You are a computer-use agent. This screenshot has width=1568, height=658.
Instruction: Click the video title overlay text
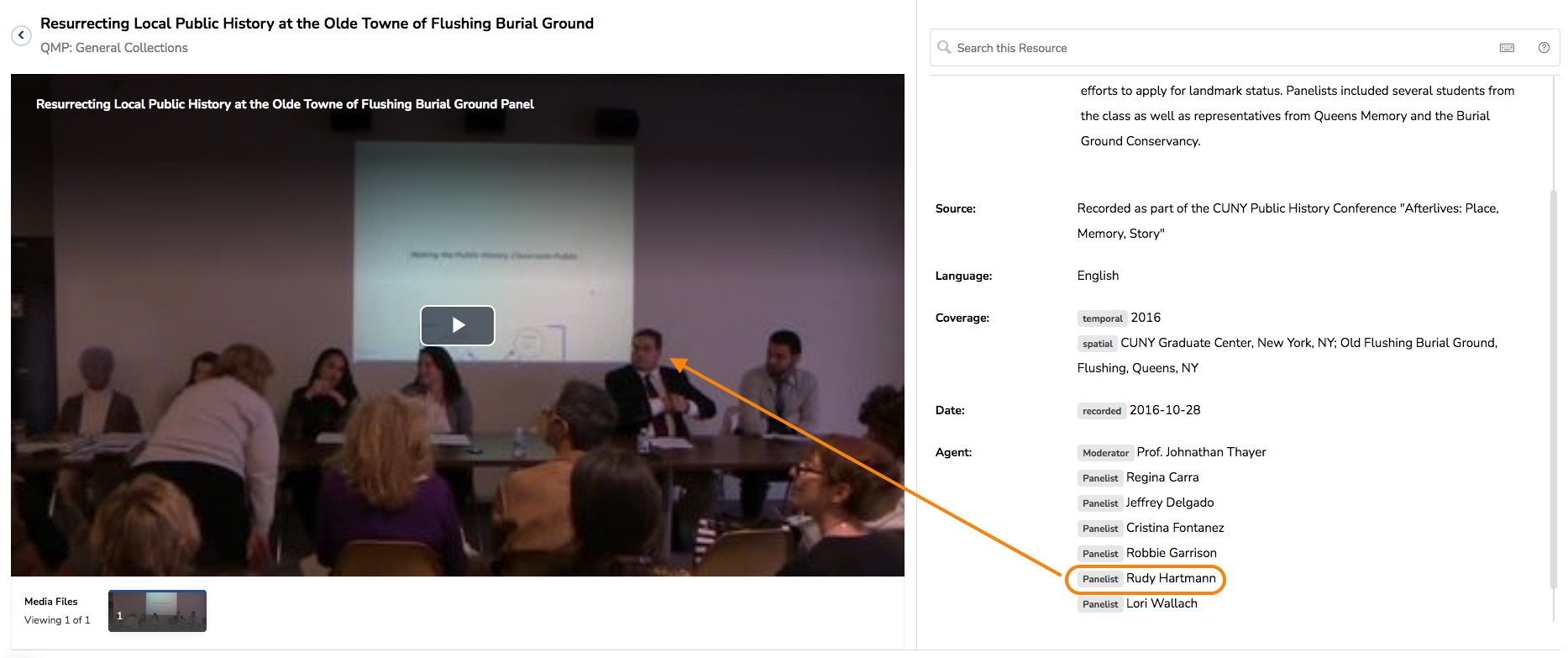285,104
